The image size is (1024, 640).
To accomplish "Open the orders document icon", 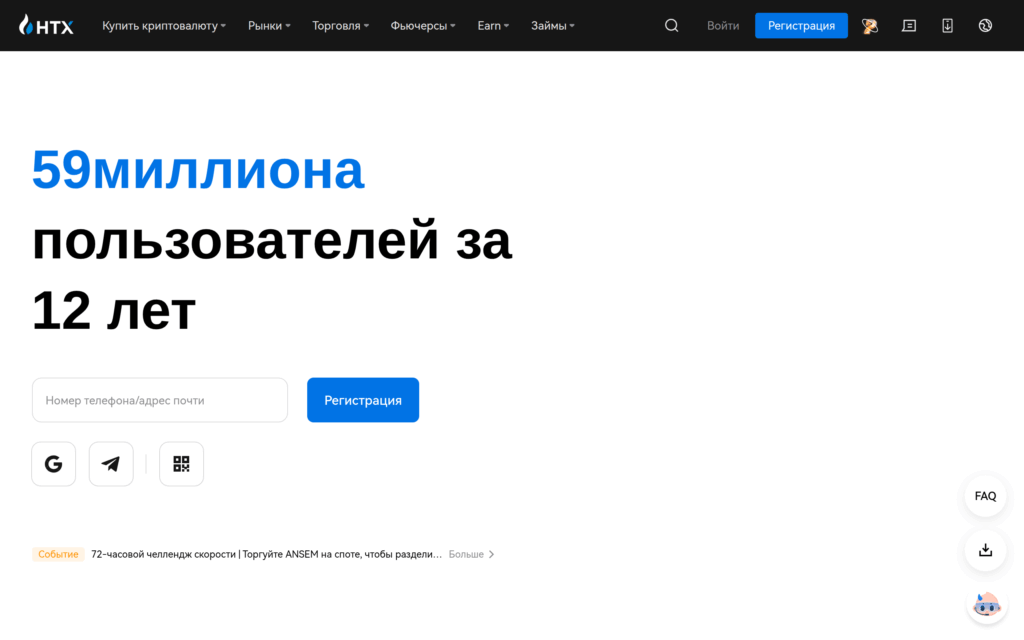I will point(908,25).
